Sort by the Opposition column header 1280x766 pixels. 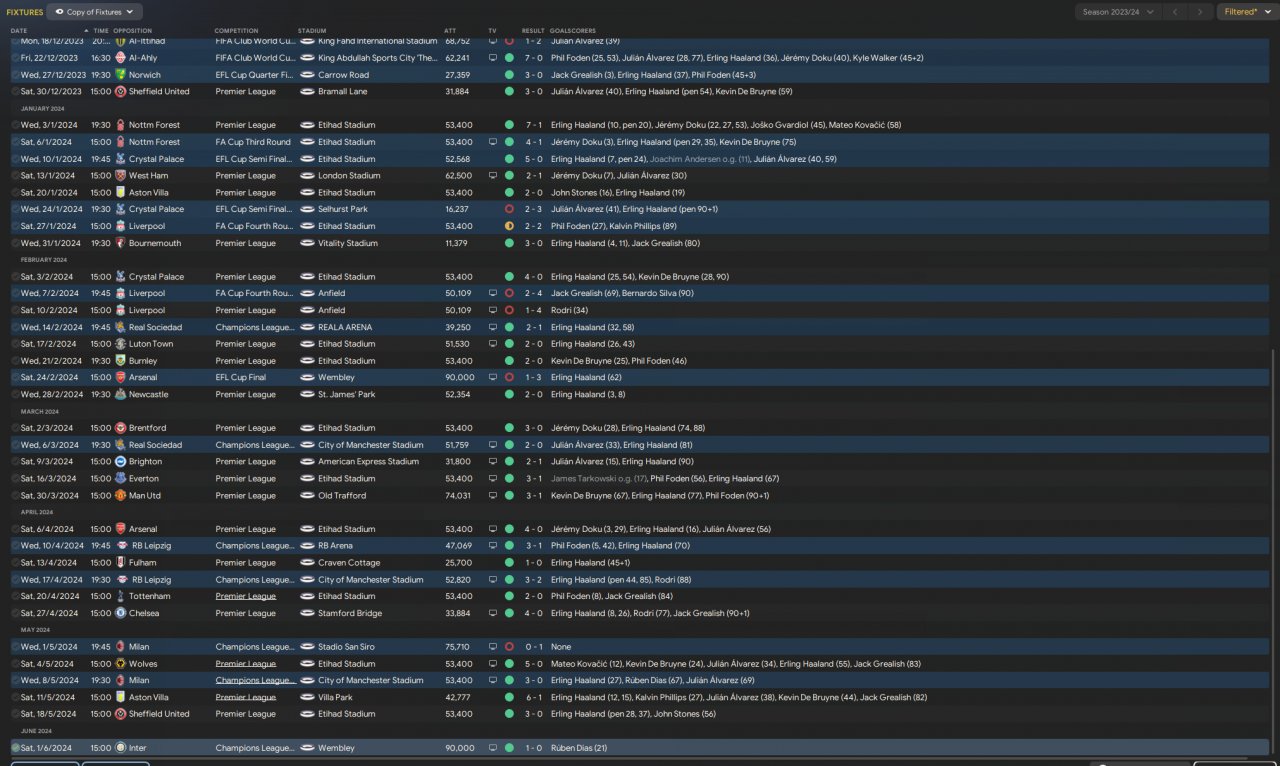pyautogui.click(x=133, y=31)
